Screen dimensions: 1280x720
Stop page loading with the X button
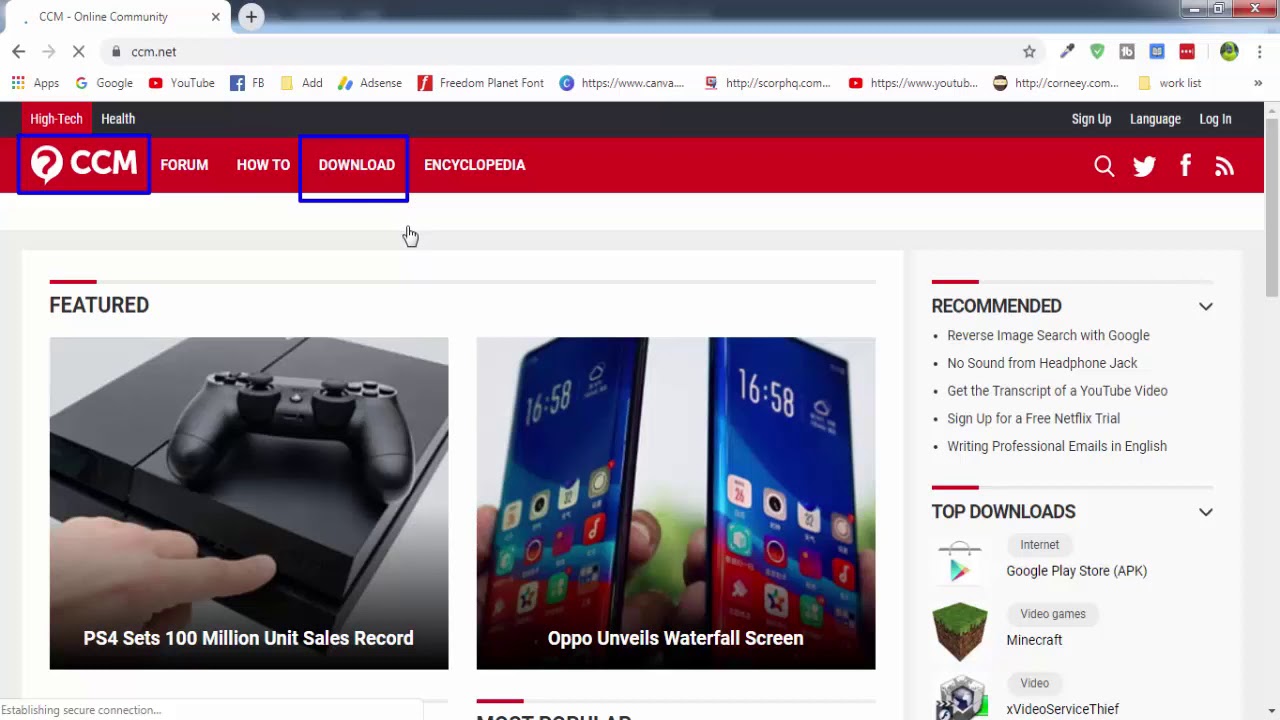point(79,52)
